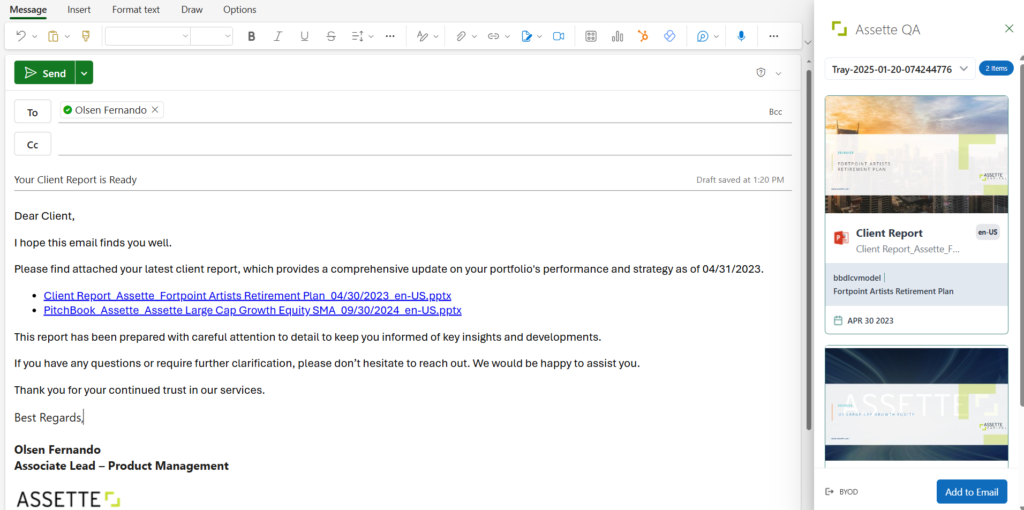
Task: Click the Dictate microphone icon
Action: (741, 36)
